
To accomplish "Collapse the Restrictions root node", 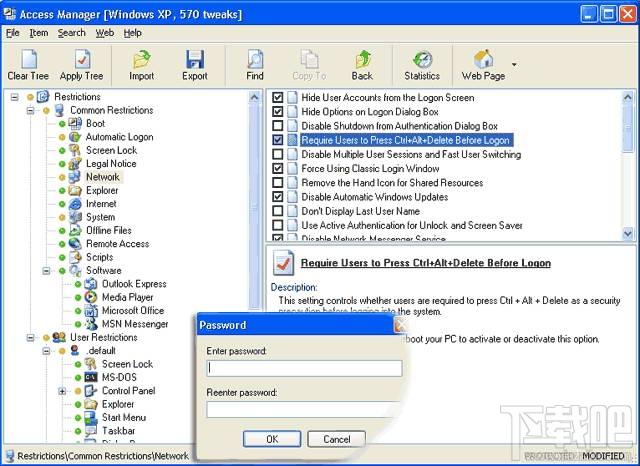I will 15,97.
